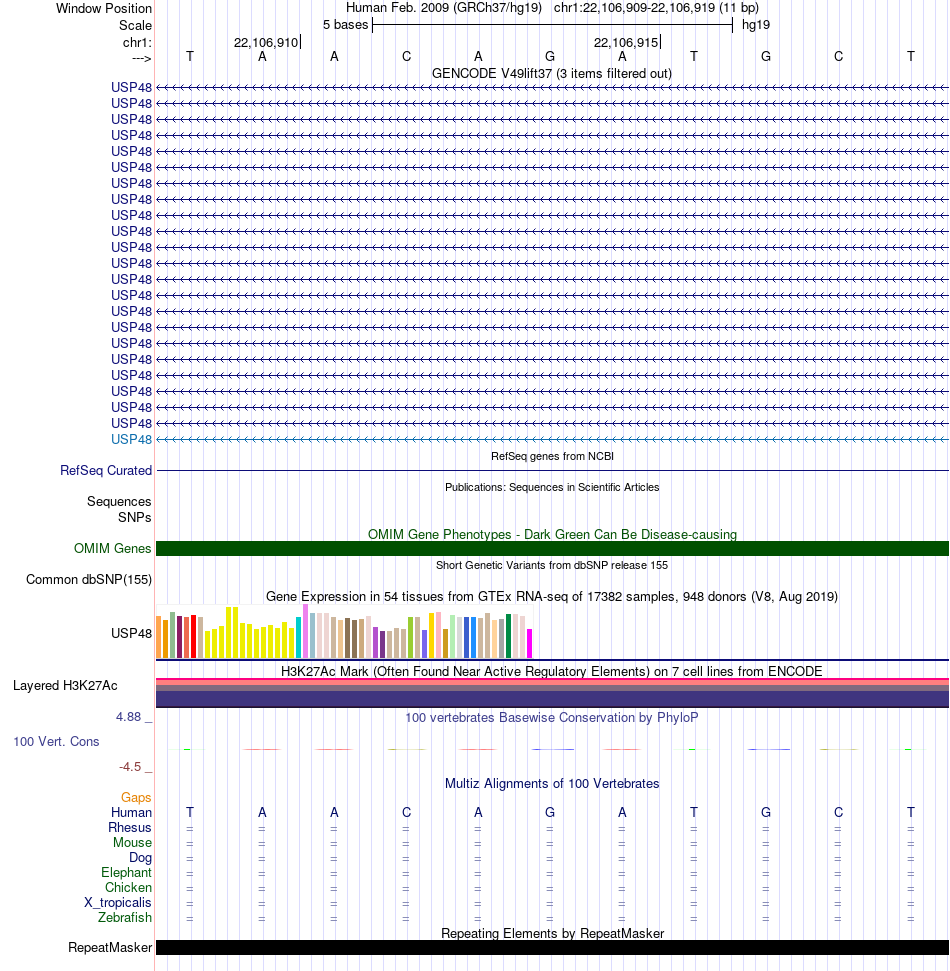Image resolution: width=950 pixels, height=971 pixels.
Task: Click the OMIM Genes label
Action: (113, 549)
